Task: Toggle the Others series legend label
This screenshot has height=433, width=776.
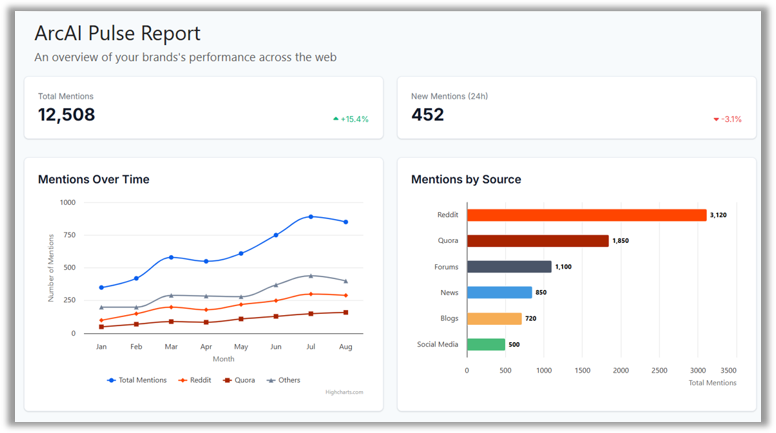Action: pos(289,380)
